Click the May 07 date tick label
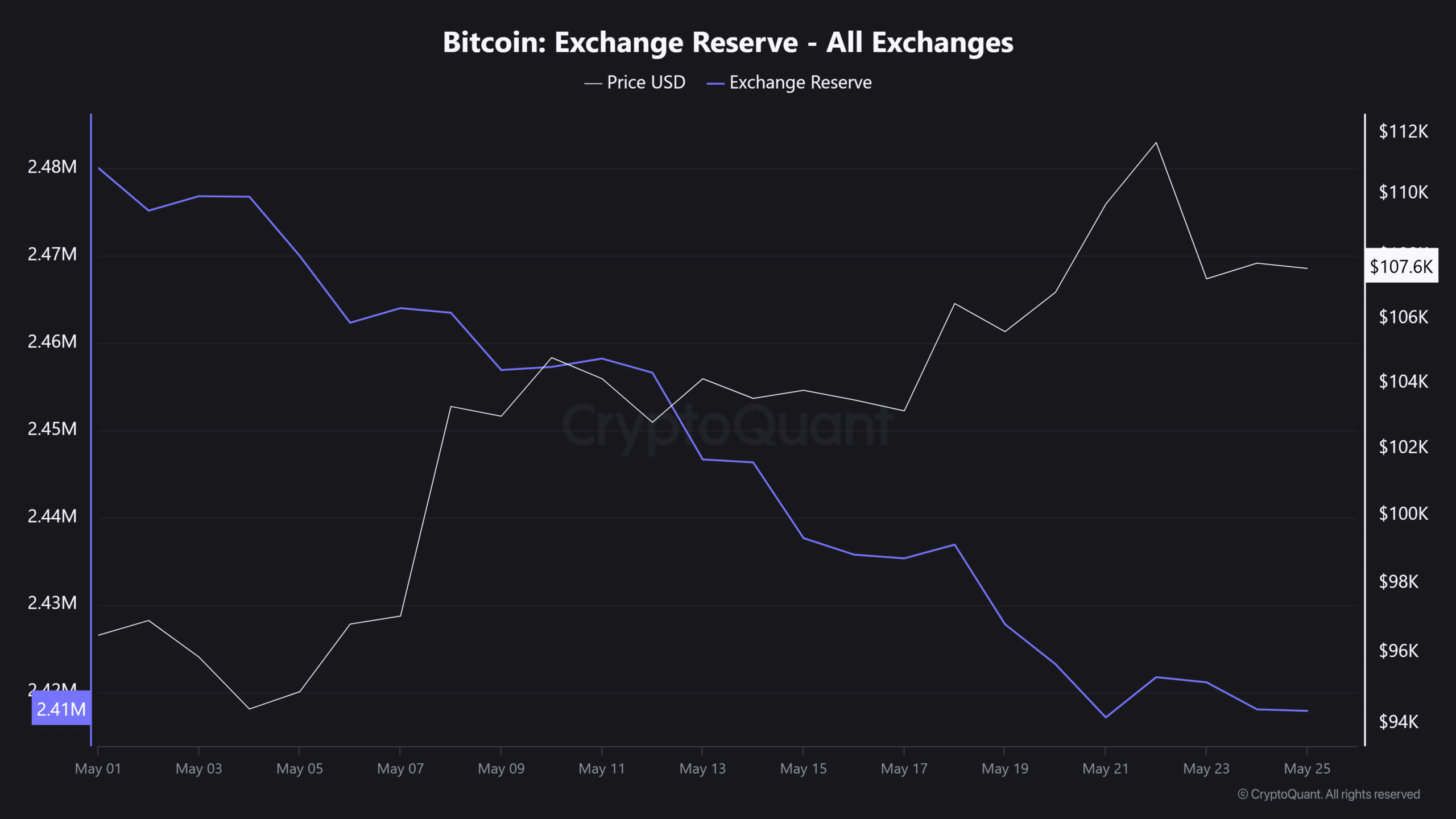The image size is (1456, 819). [400, 768]
